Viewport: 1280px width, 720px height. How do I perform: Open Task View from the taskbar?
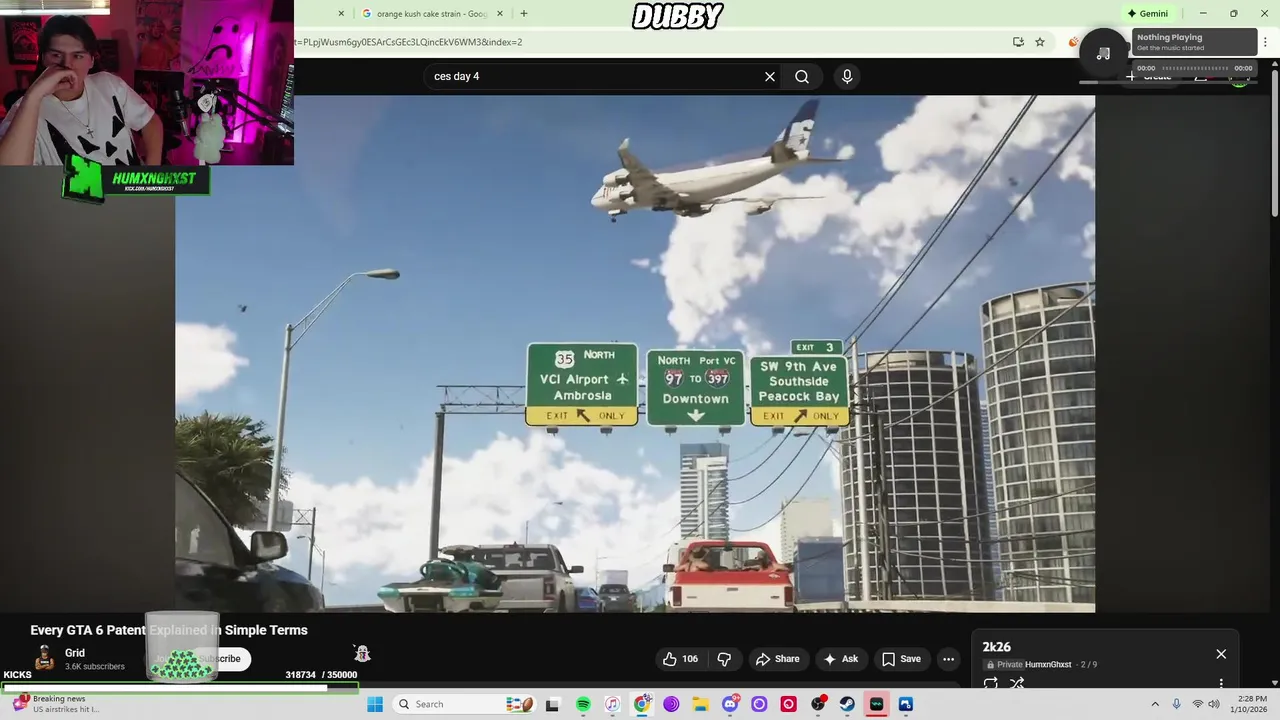pyautogui.click(x=552, y=704)
